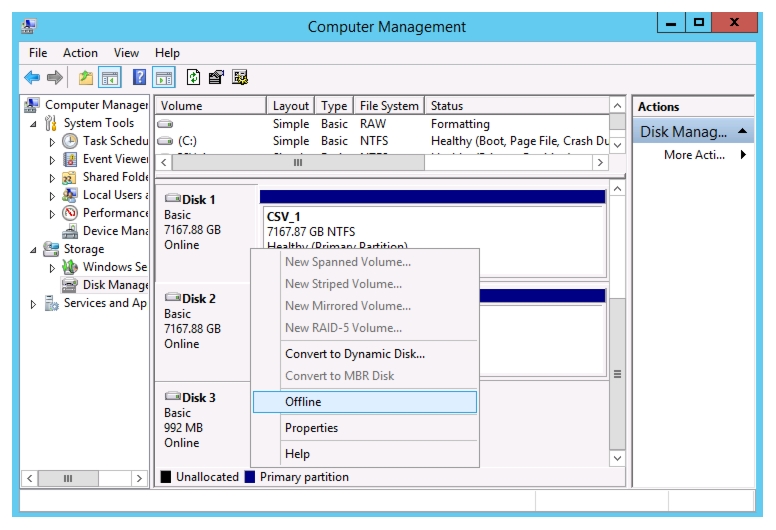Click the Back arrow toolbar icon
Screen dimensions: 776x530
(32, 77)
